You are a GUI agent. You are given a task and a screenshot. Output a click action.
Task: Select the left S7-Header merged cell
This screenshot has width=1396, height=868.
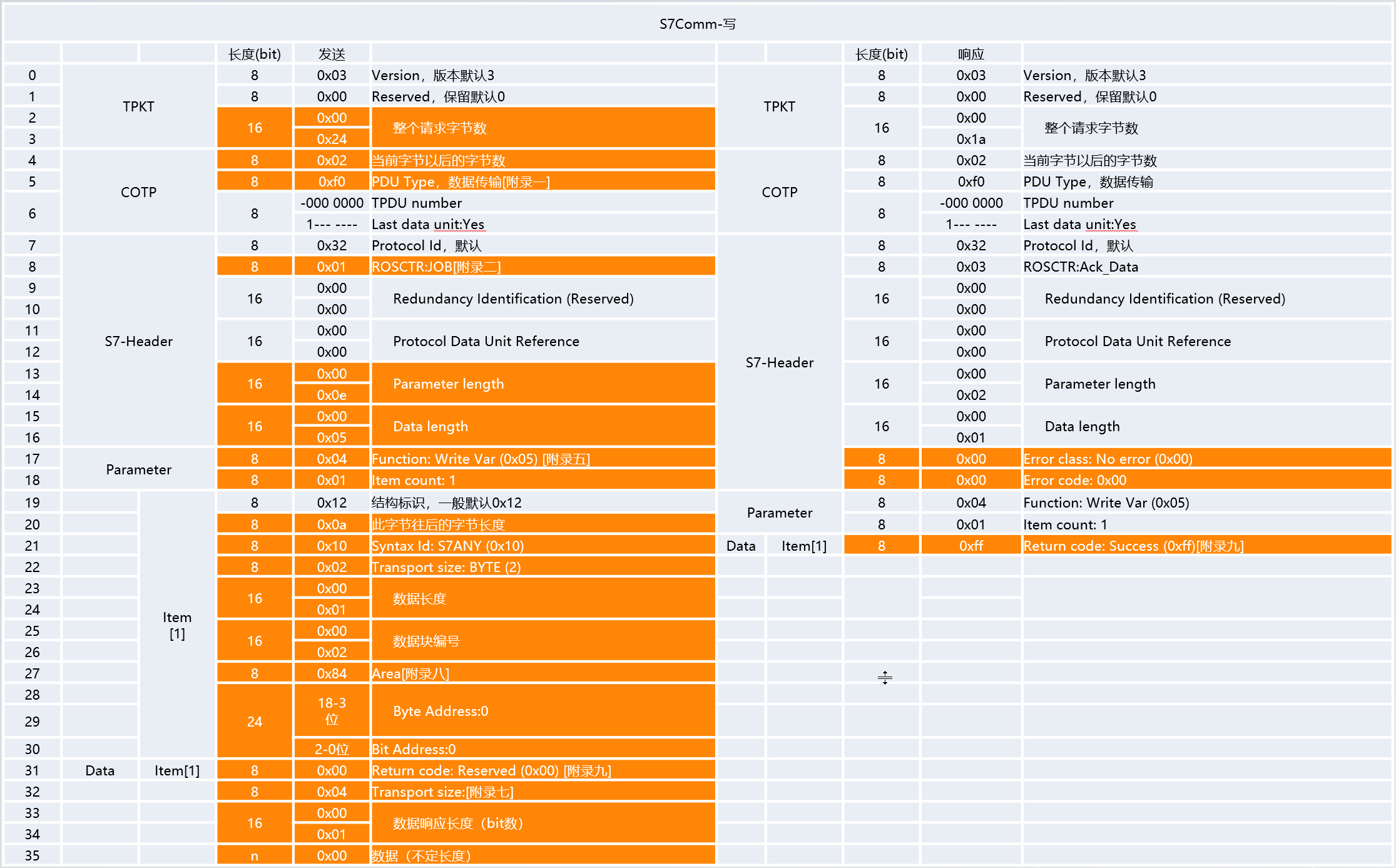[x=138, y=341]
